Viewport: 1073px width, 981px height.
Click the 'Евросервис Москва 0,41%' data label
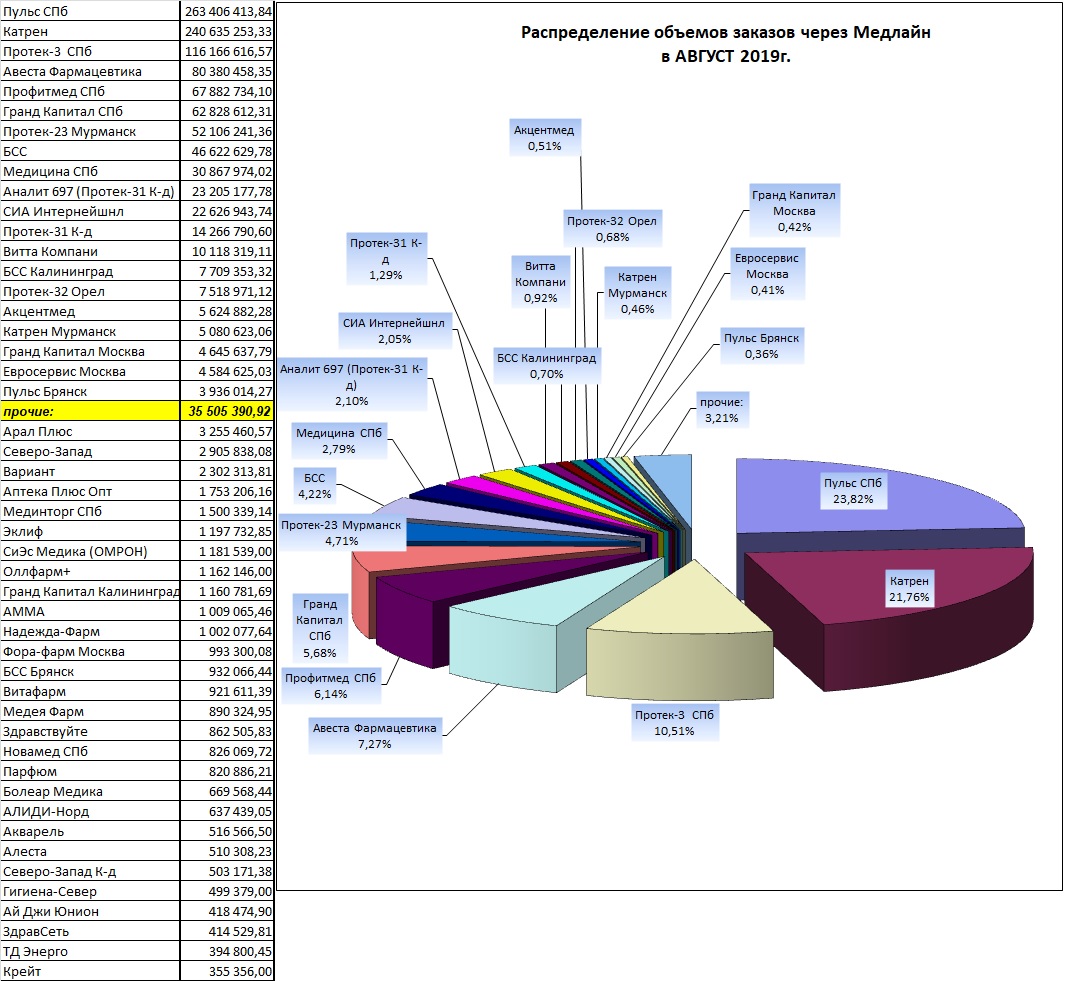(767, 274)
